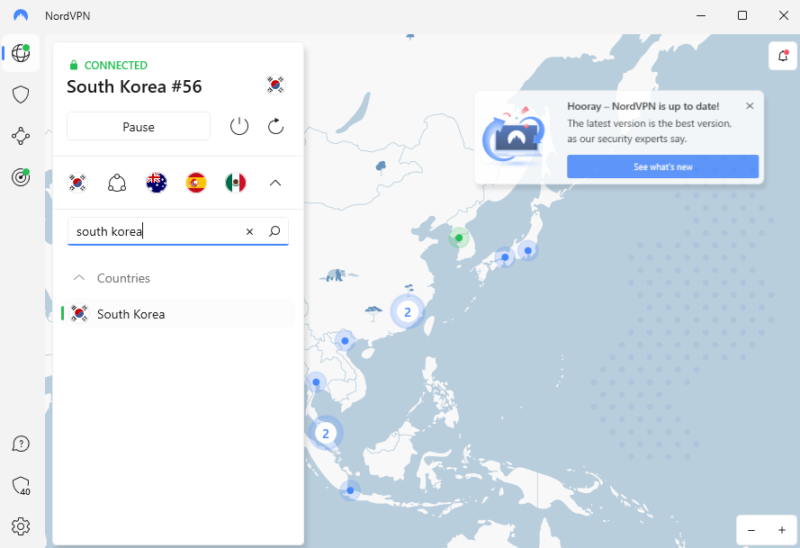Click the Osaka server pin on map
Screen dimensions: 800x548
coord(505,257)
